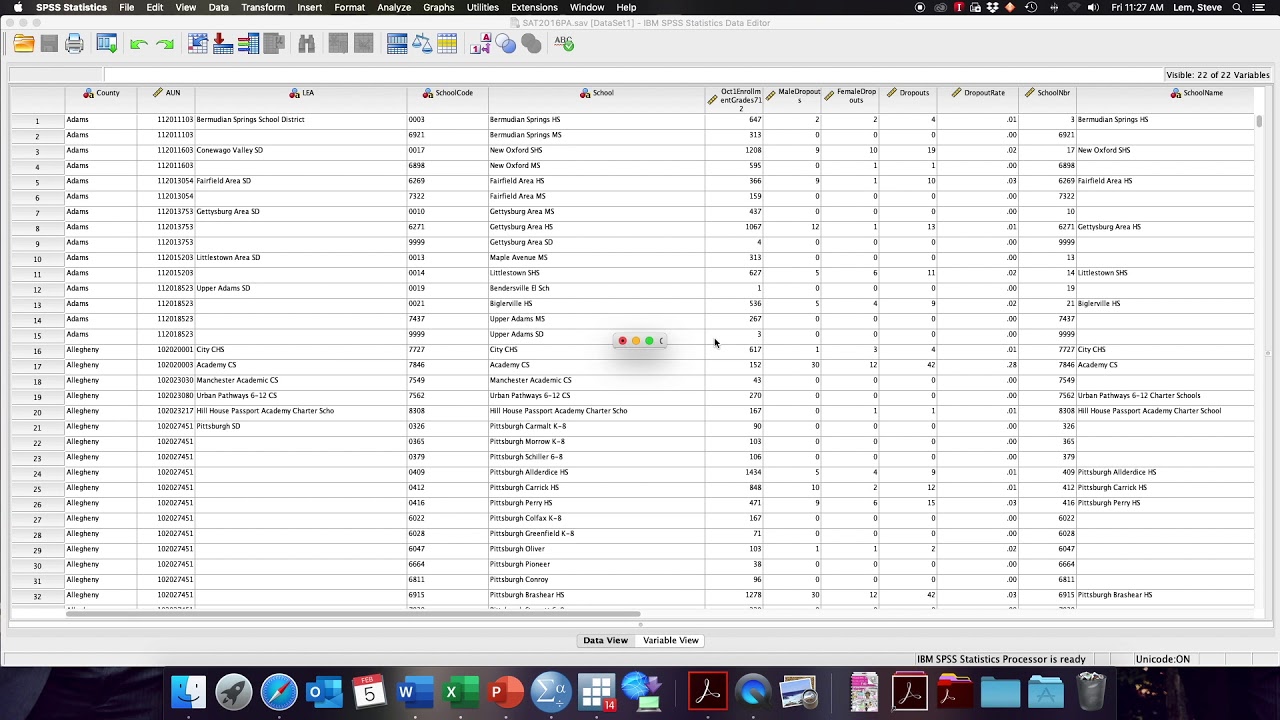
Task: Open the Extensions menu
Action: coord(534,7)
